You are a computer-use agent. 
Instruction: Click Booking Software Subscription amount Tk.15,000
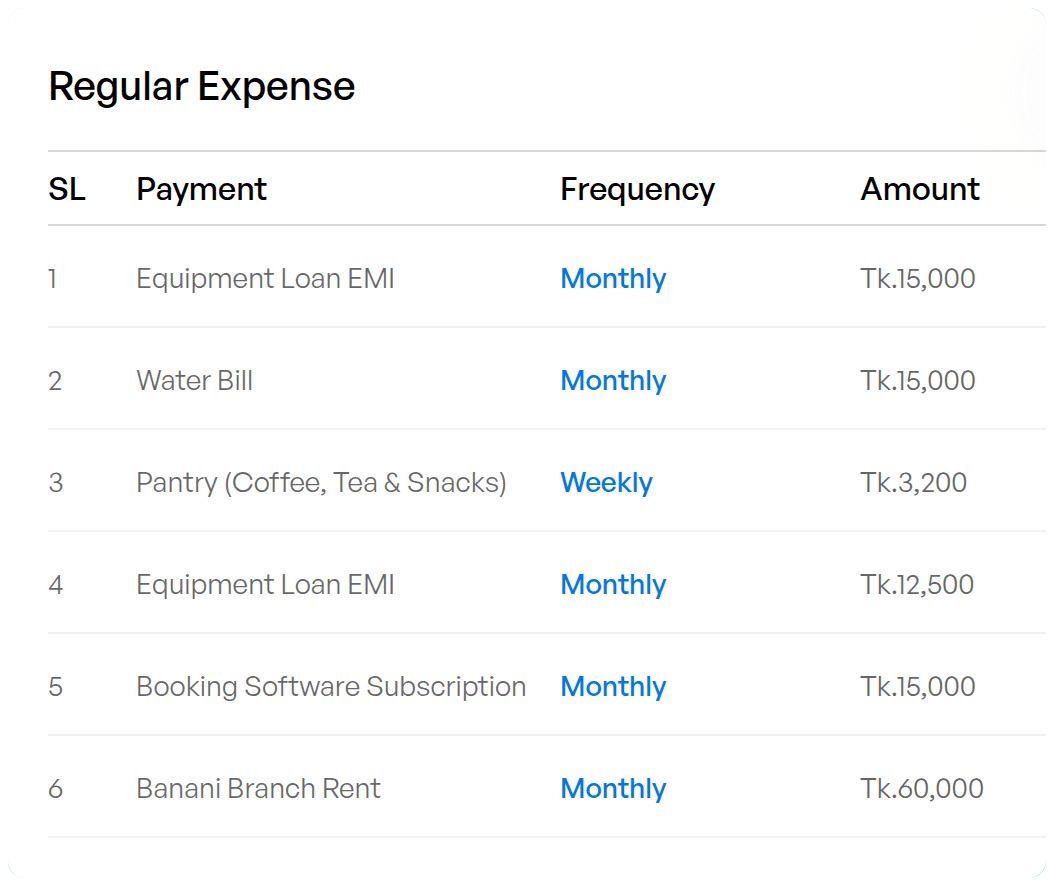coord(918,686)
